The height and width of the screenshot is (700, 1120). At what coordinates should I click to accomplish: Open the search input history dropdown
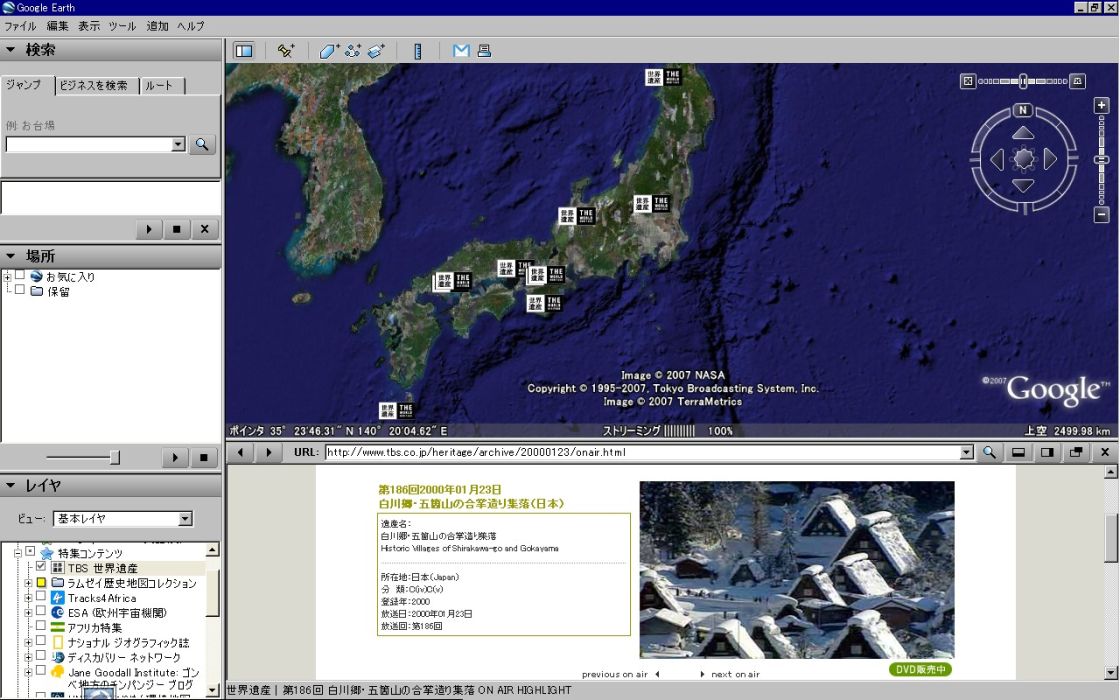click(179, 144)
